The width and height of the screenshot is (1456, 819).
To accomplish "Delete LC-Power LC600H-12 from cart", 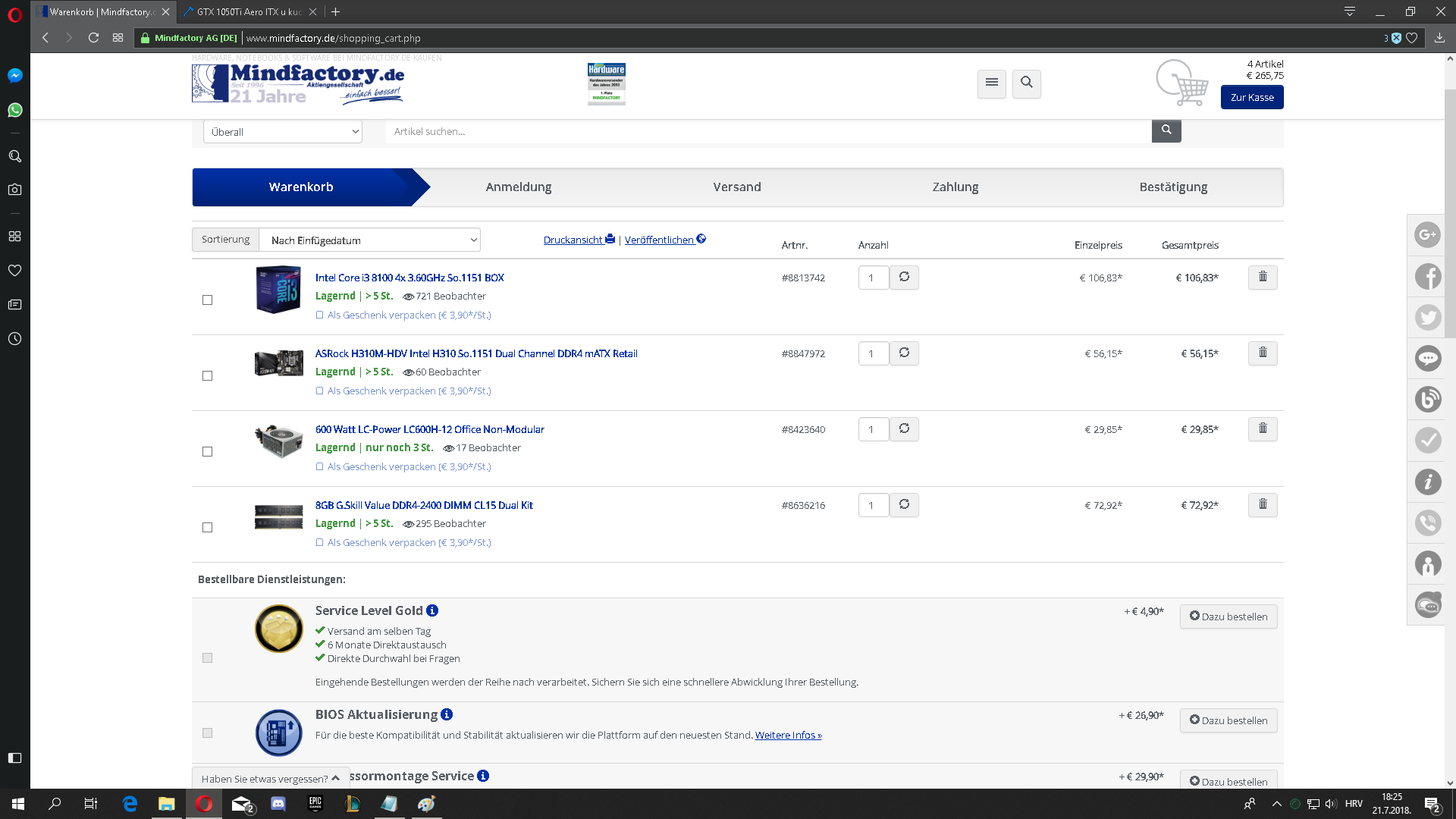I will pos(1263,429).
